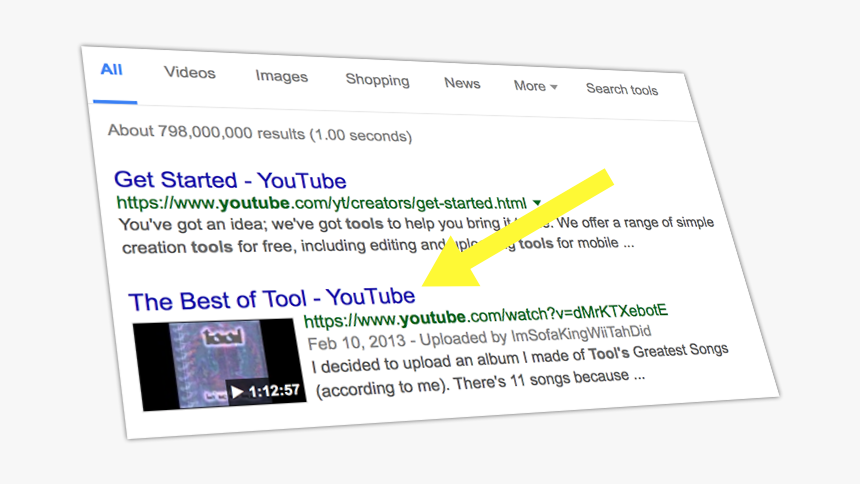The image size is (860, 484).
Task: Expand green arrow after get-started.html URL
Action: click(x=537, y=202)
